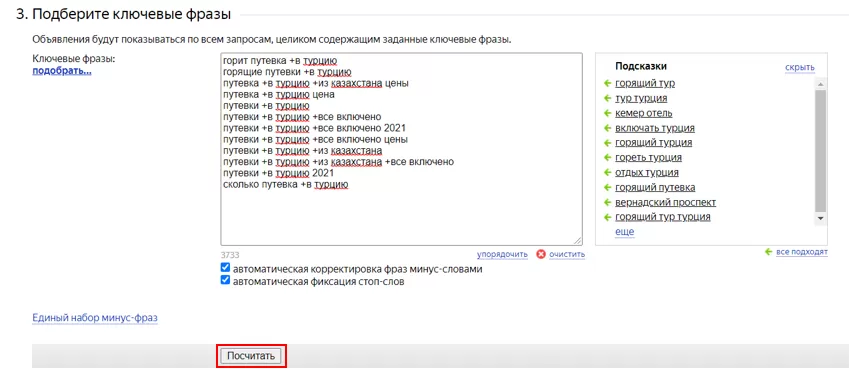Click line 'путевки +в турцию +из казахстана +все включено'
Viewport: 849px width, 374px height.
click(338, 162)
